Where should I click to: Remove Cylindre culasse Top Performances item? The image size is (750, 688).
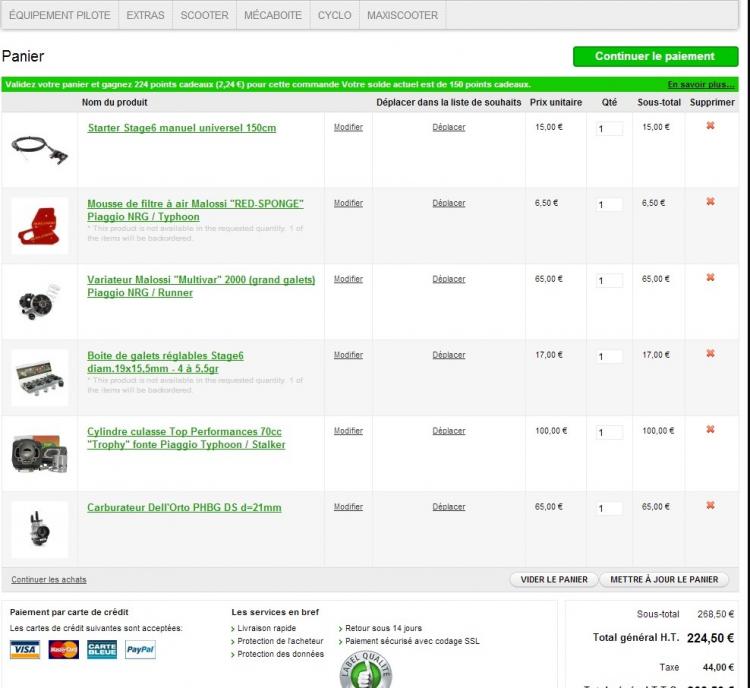tap(710, 429)
